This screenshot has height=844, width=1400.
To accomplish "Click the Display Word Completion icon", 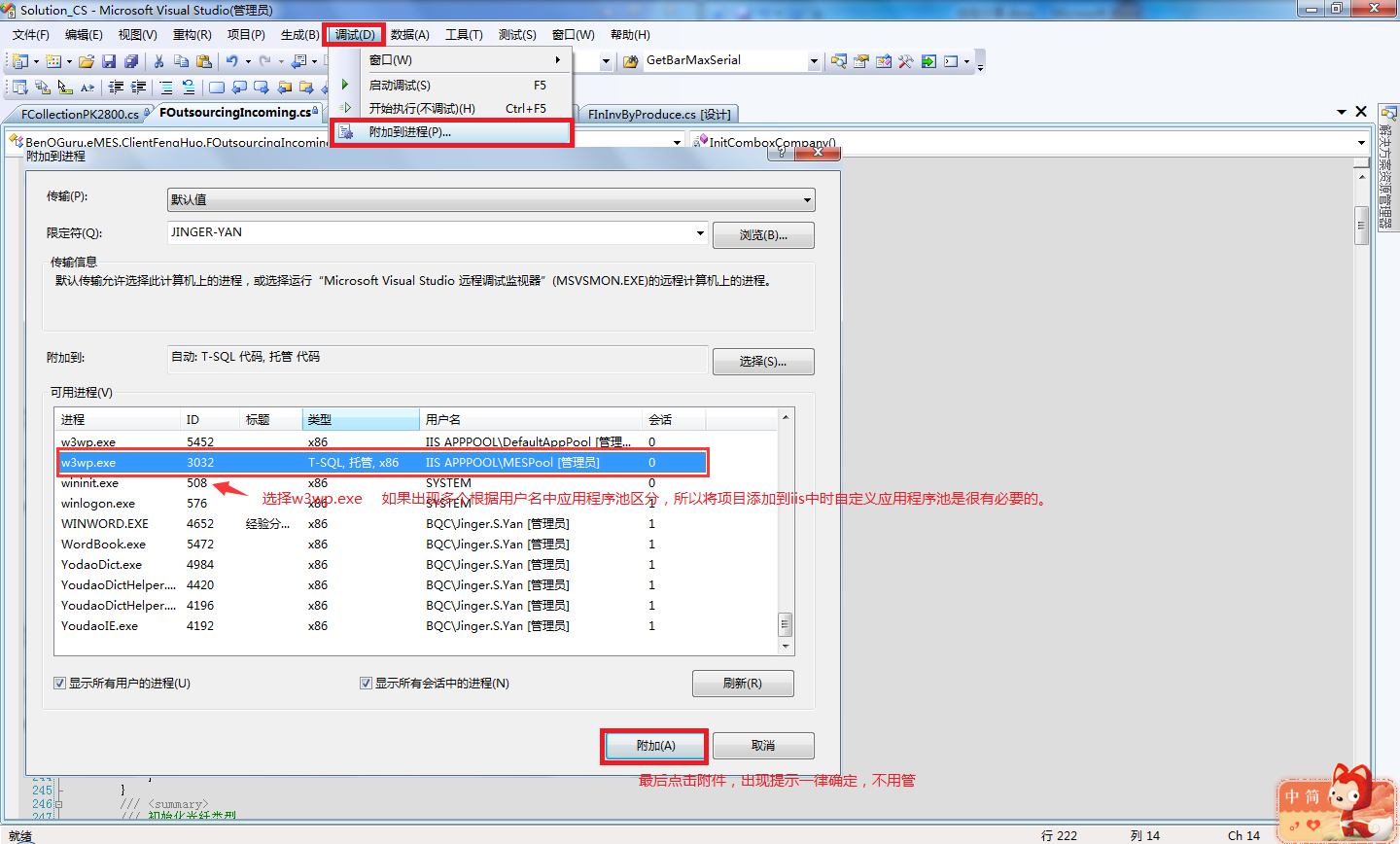I will pos(87,88).
